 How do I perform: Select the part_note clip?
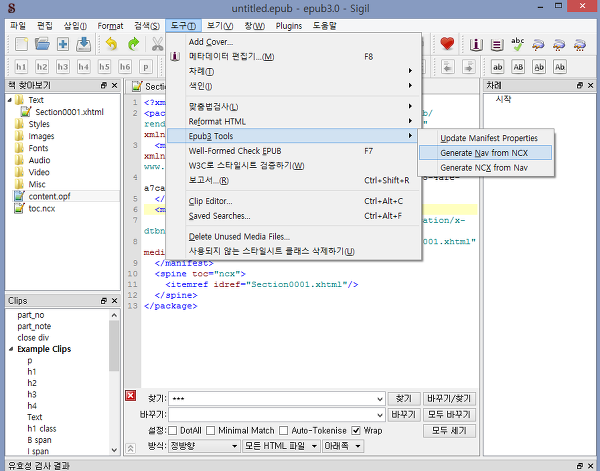click(x=34, y=326)
